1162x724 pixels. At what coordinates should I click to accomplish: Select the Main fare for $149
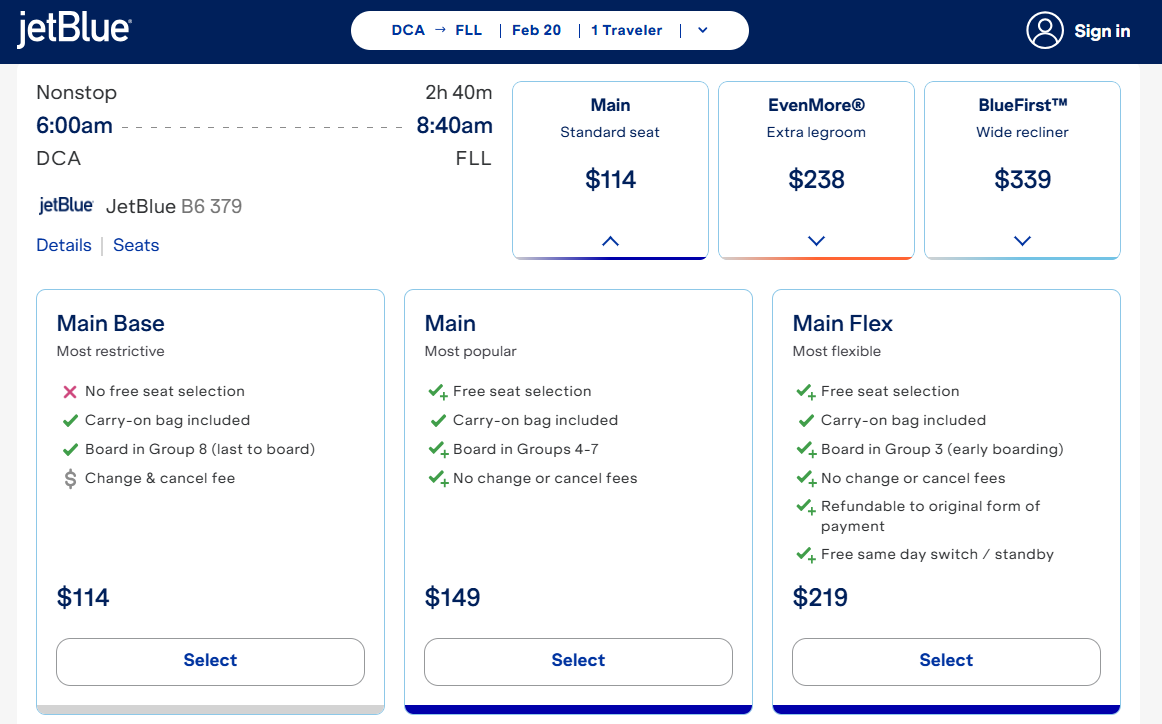578,661
